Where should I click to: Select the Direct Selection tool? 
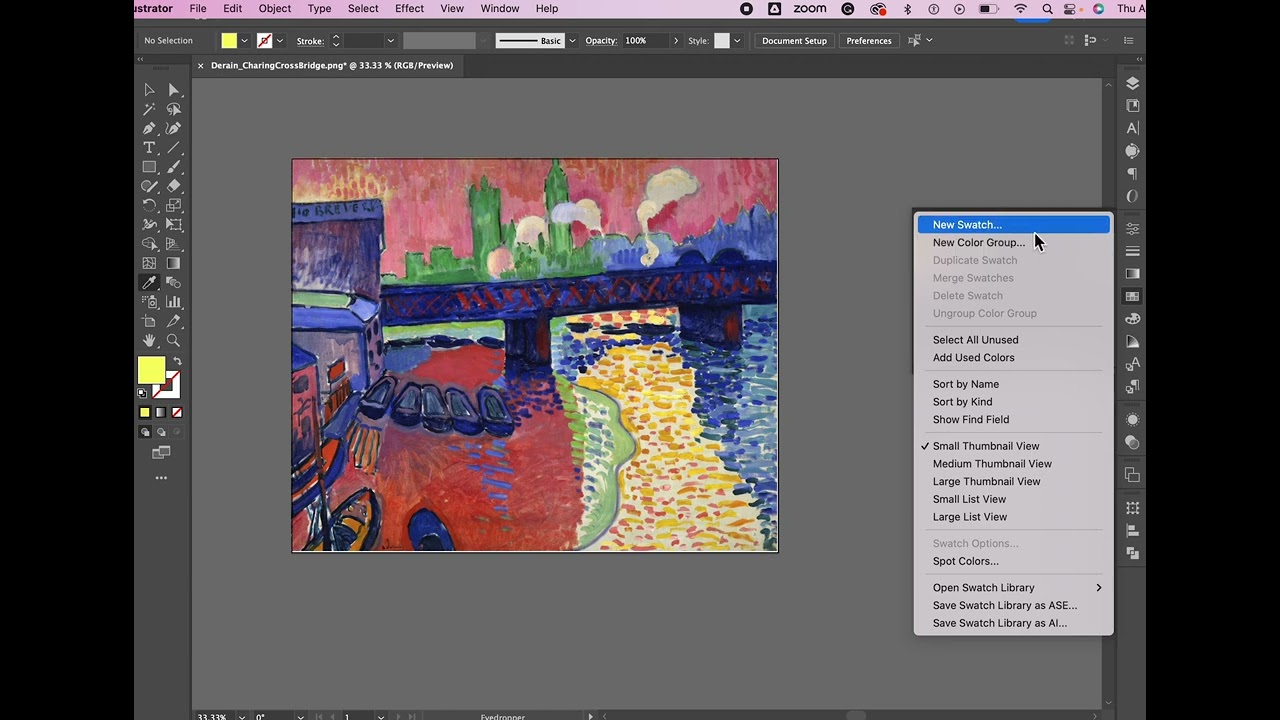[174, 90]
